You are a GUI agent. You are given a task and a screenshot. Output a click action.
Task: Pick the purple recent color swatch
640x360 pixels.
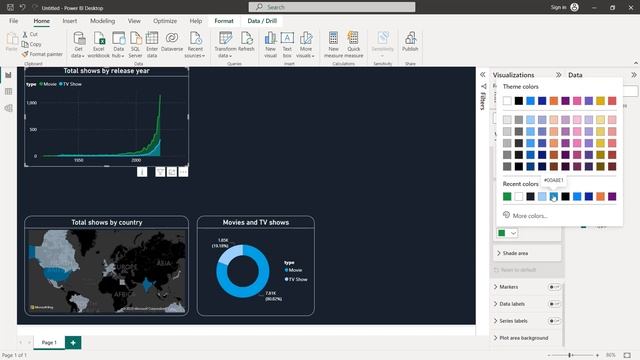point(612,196)
